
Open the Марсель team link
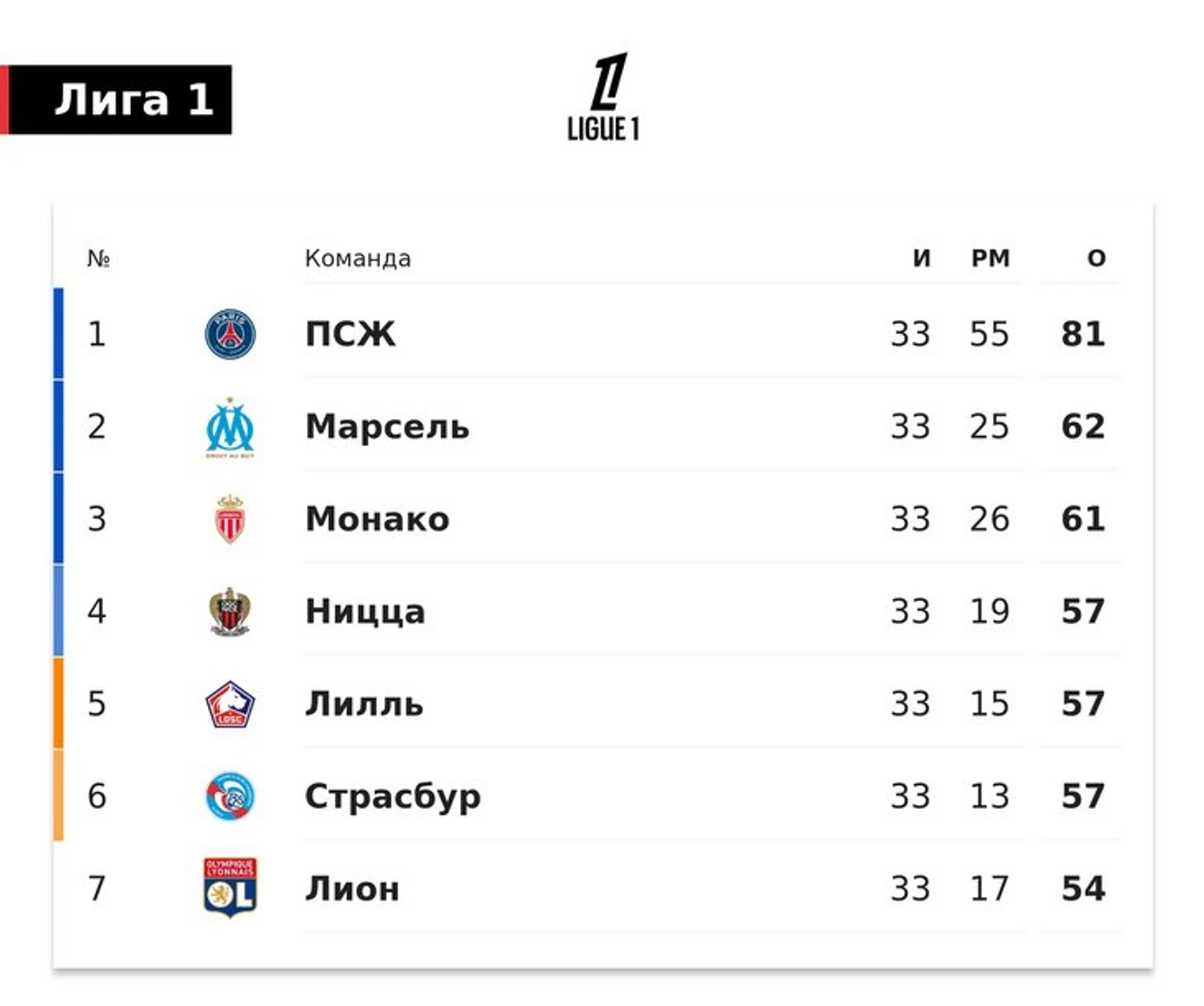point(388,427)
